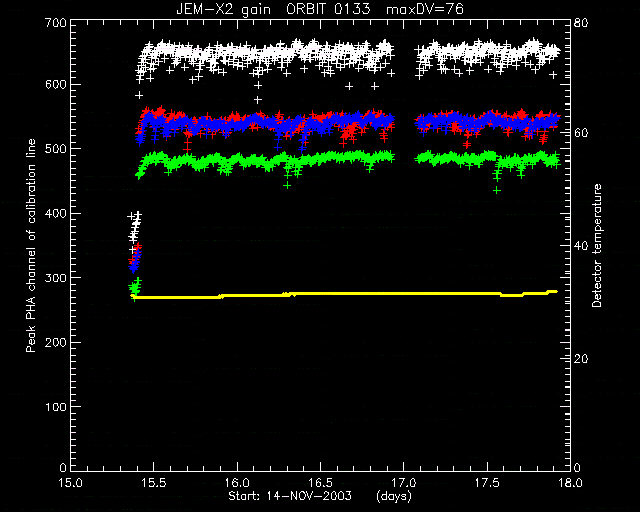Click the 17.0 tick label on time axis
640x512 pixels.
(x=404, y=483)
